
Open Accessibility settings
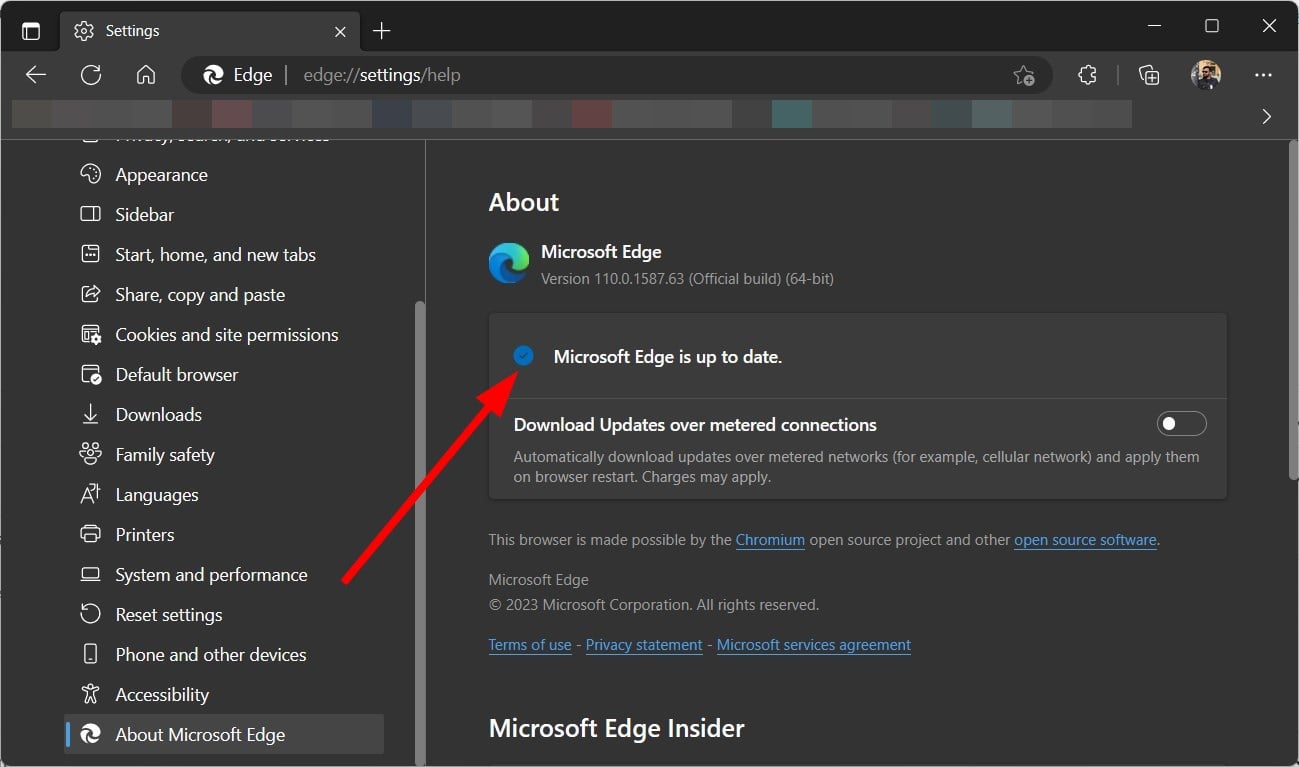point(224,695)
